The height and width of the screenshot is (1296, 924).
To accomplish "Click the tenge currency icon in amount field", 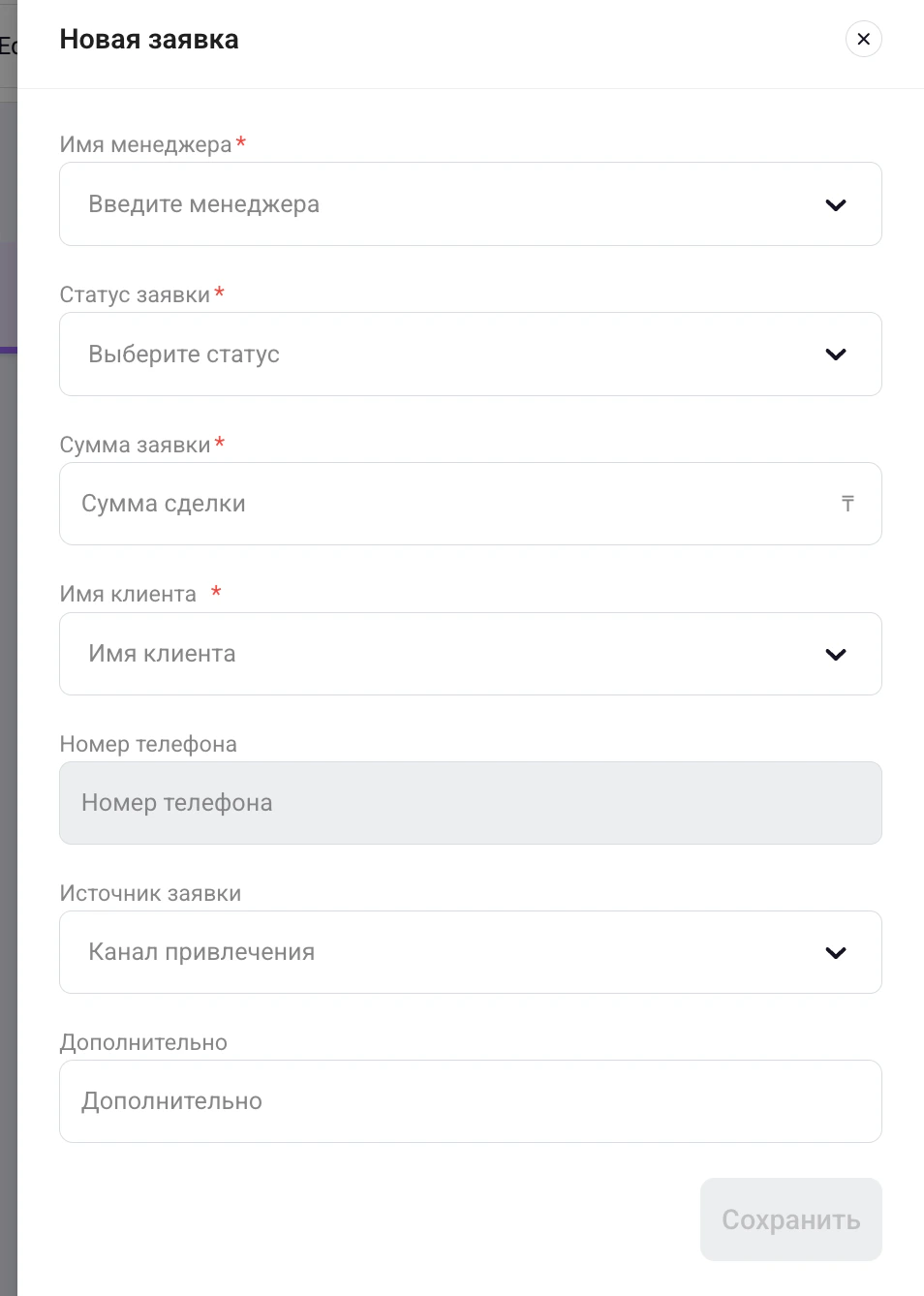I will (847, 504).
